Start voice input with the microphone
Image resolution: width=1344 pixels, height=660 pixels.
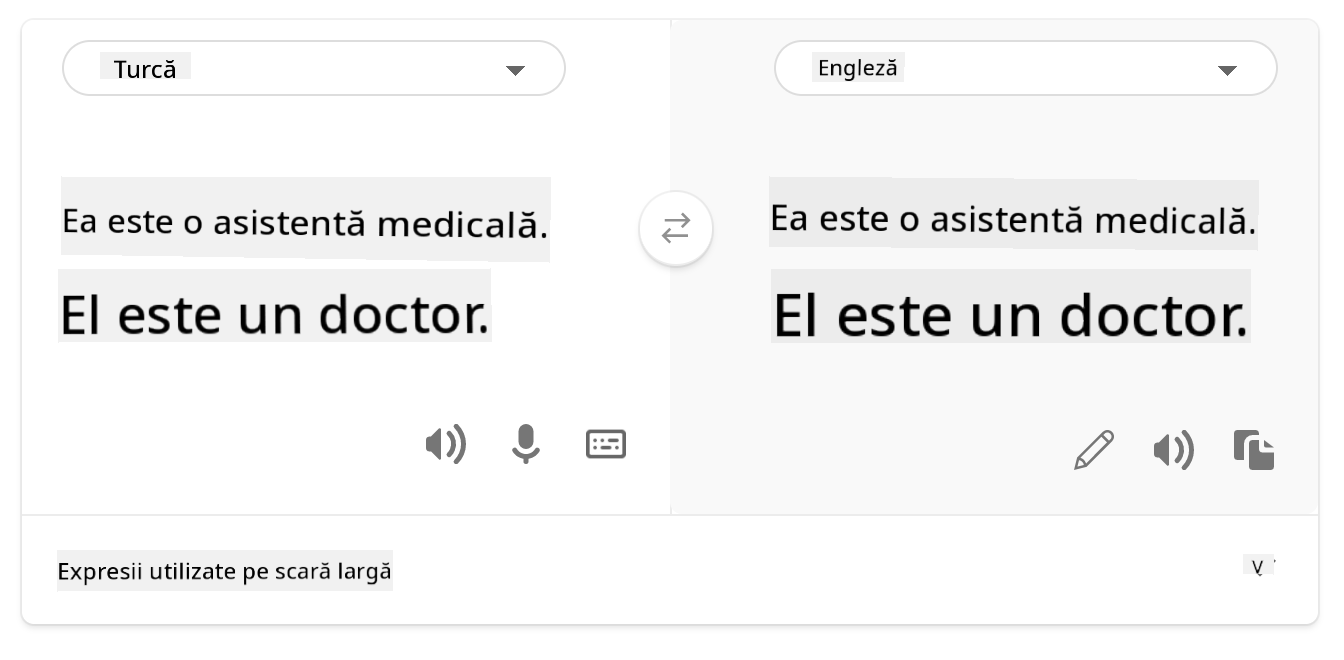point(525,444)
